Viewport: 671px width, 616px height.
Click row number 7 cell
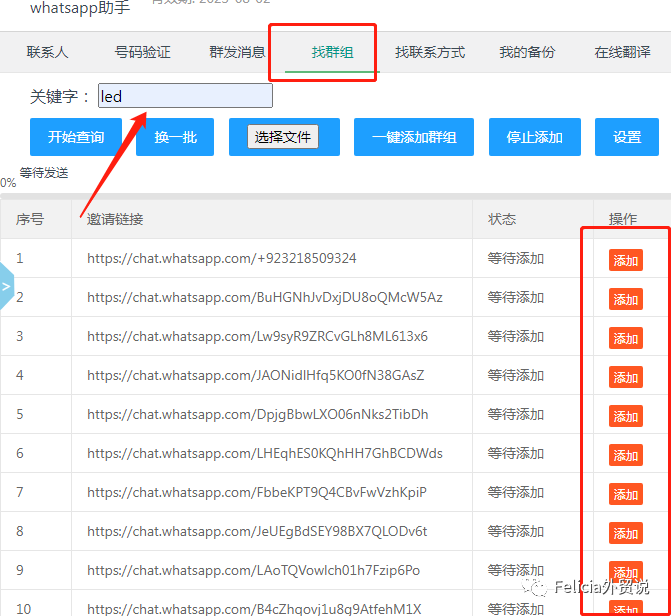pos(20,492)
